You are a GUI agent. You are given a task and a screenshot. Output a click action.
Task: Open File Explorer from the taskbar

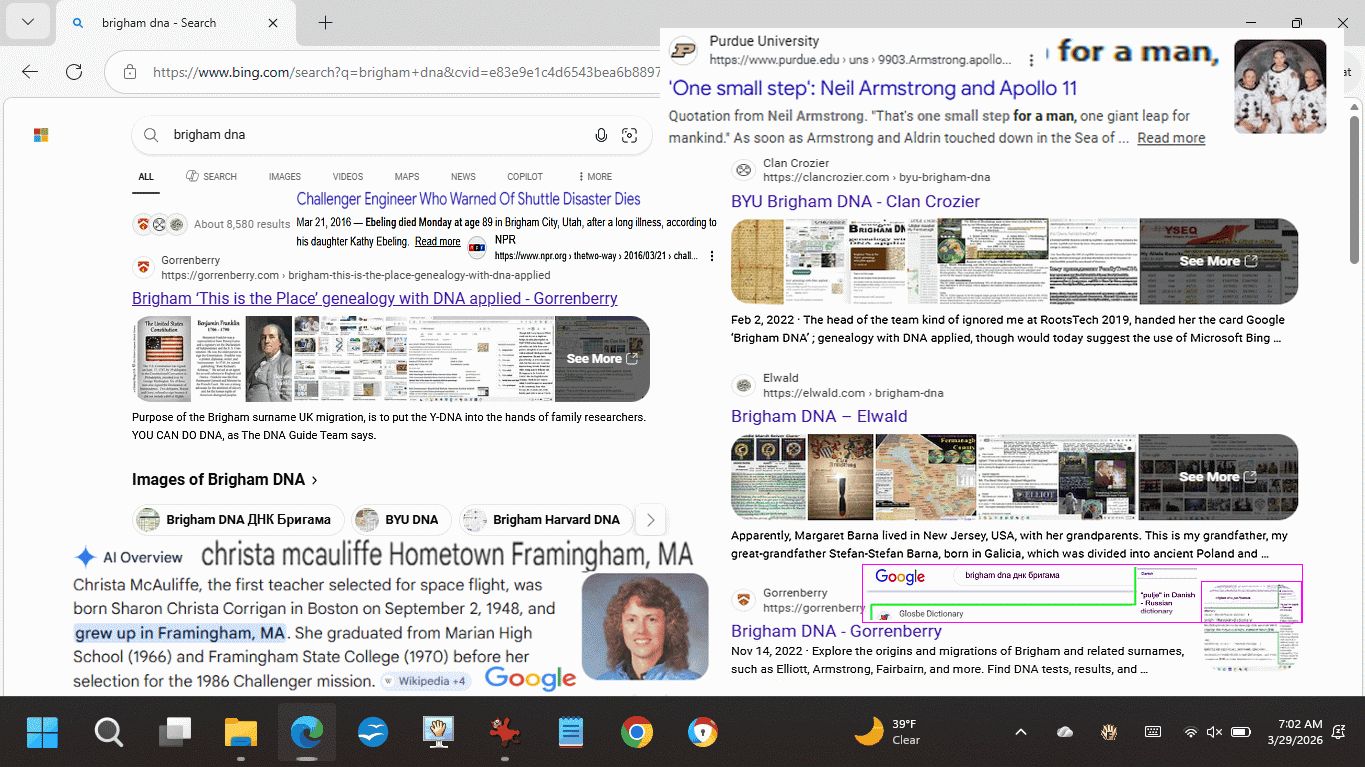(x=240, y=733)
